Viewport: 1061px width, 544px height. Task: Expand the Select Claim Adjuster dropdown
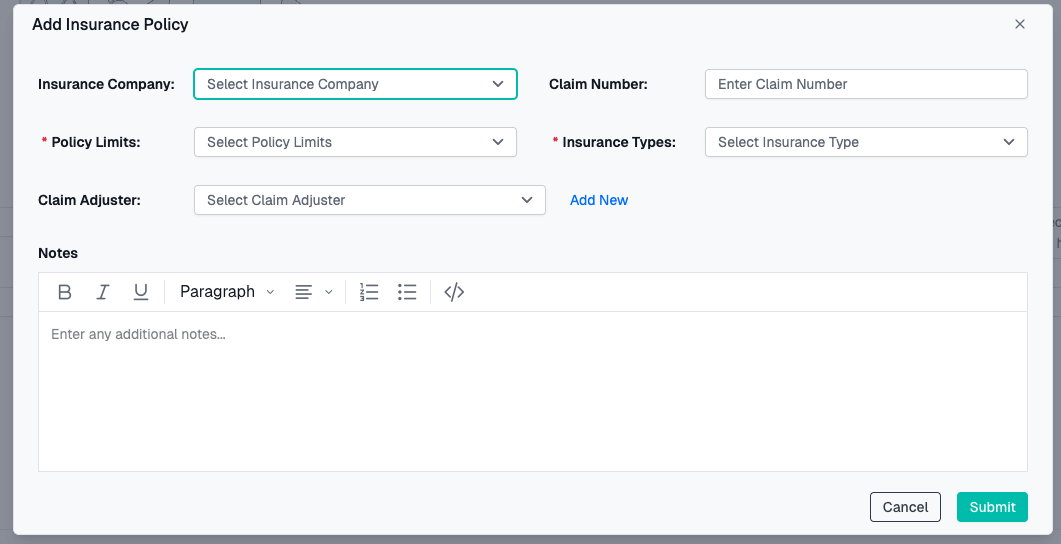(x=369, y=200)
